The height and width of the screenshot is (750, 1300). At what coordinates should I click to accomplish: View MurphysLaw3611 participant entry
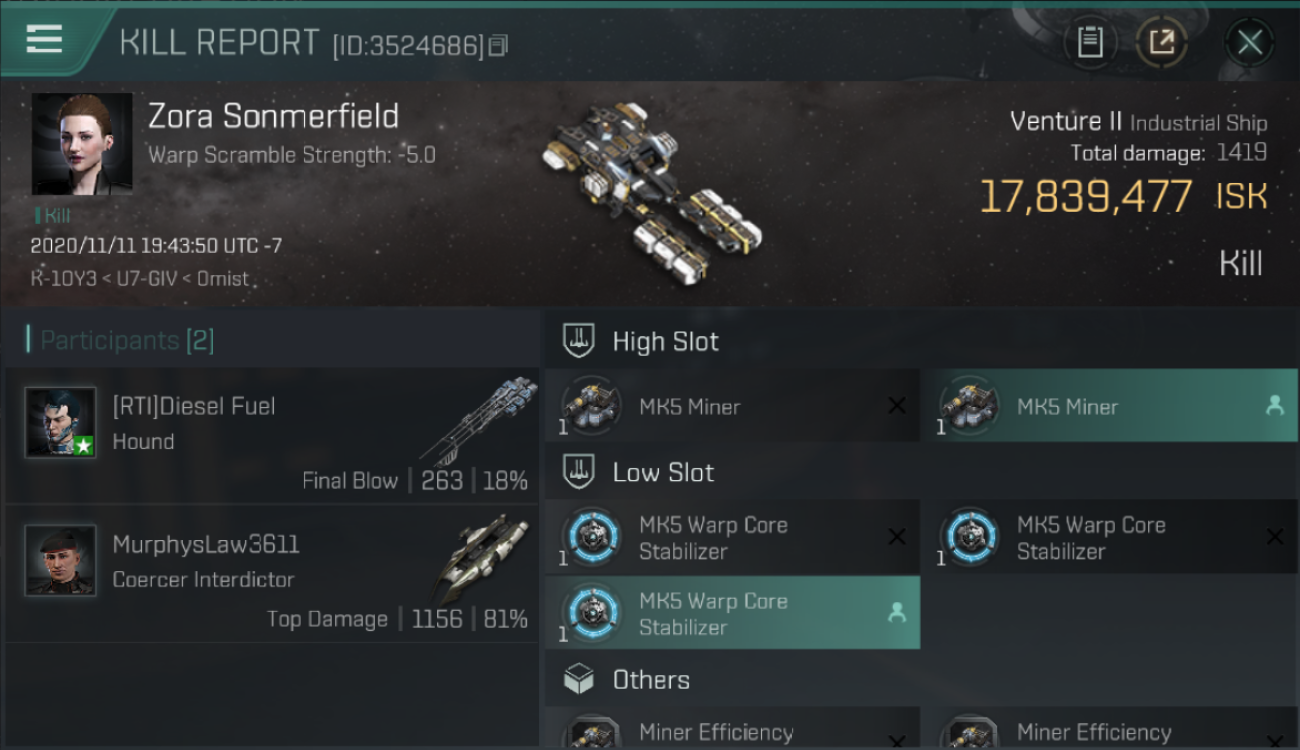[272, 574]
